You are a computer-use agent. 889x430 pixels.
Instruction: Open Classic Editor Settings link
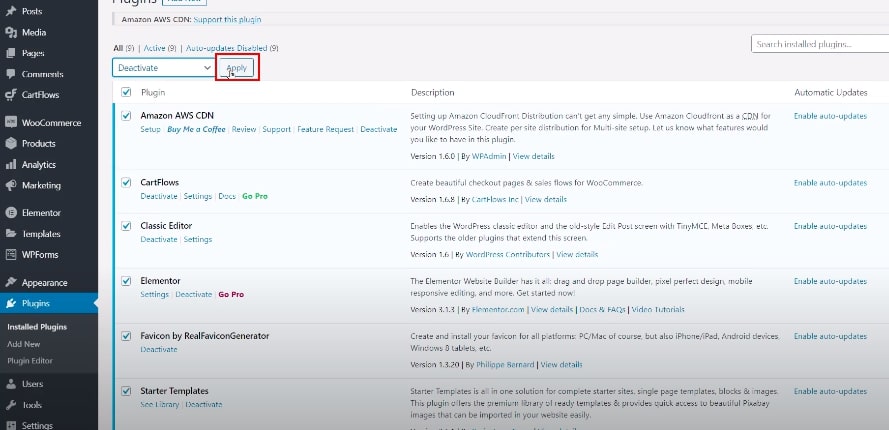tap(198, 239)
